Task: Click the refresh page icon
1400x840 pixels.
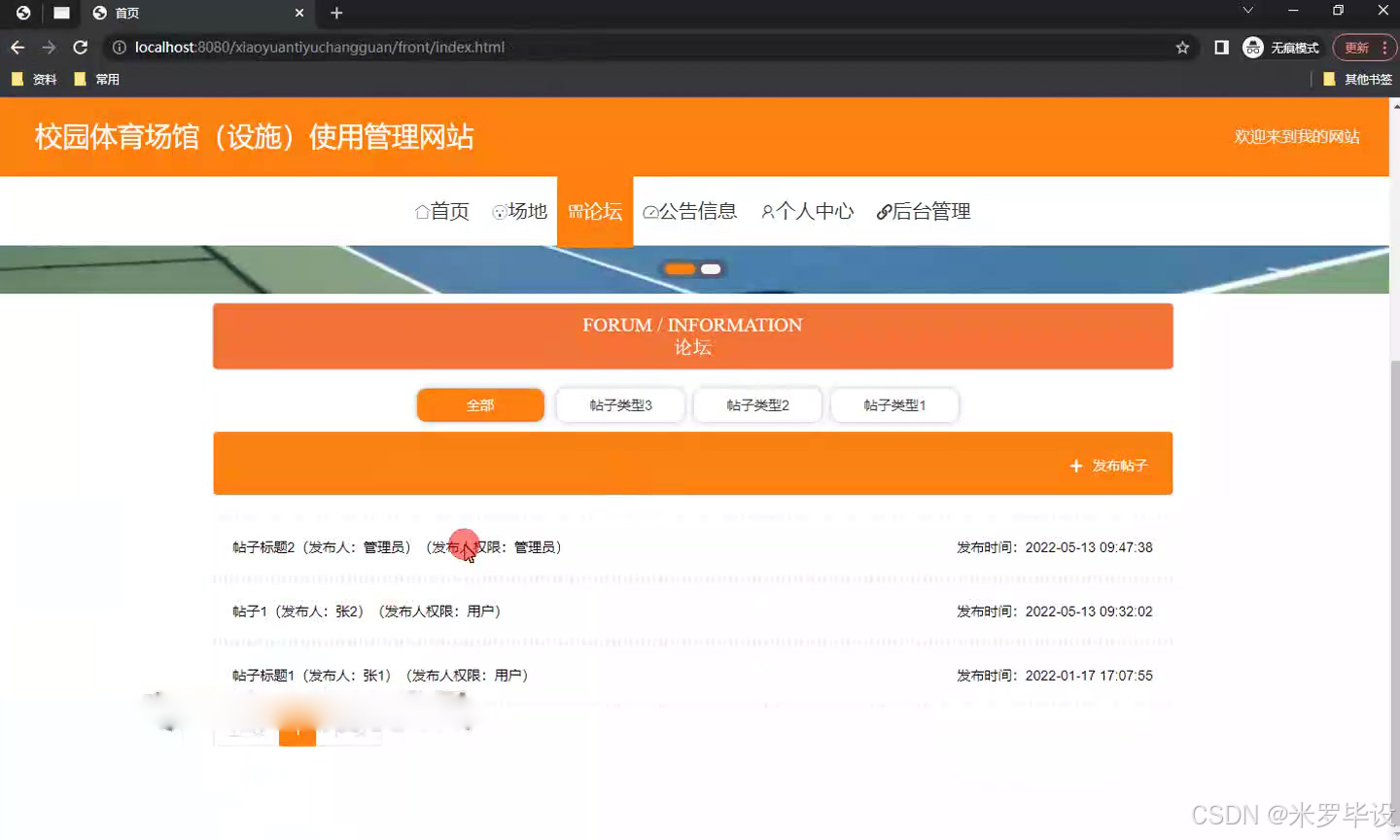Action: coord(80,47)
